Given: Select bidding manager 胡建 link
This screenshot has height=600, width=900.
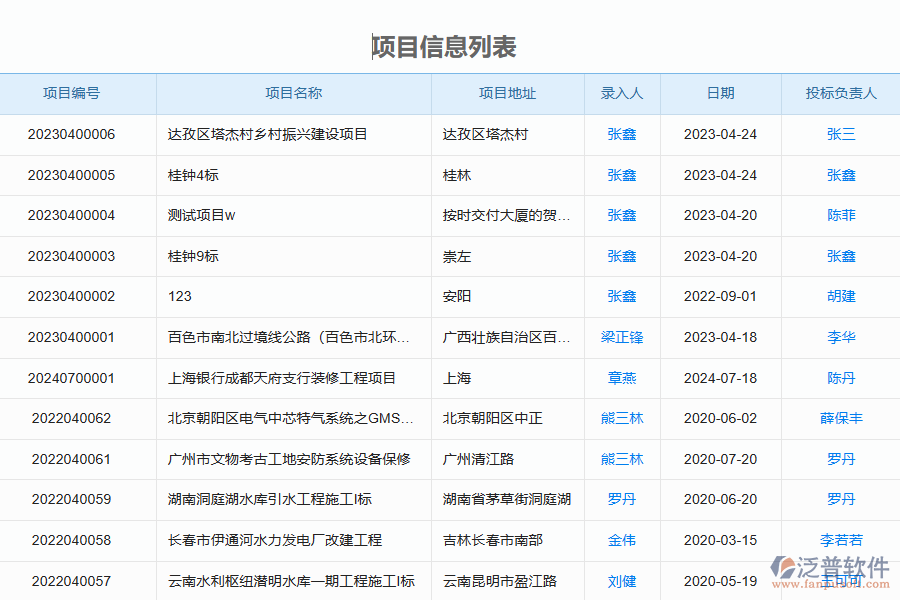Looking at the screenshot, I should pos(840,296).
